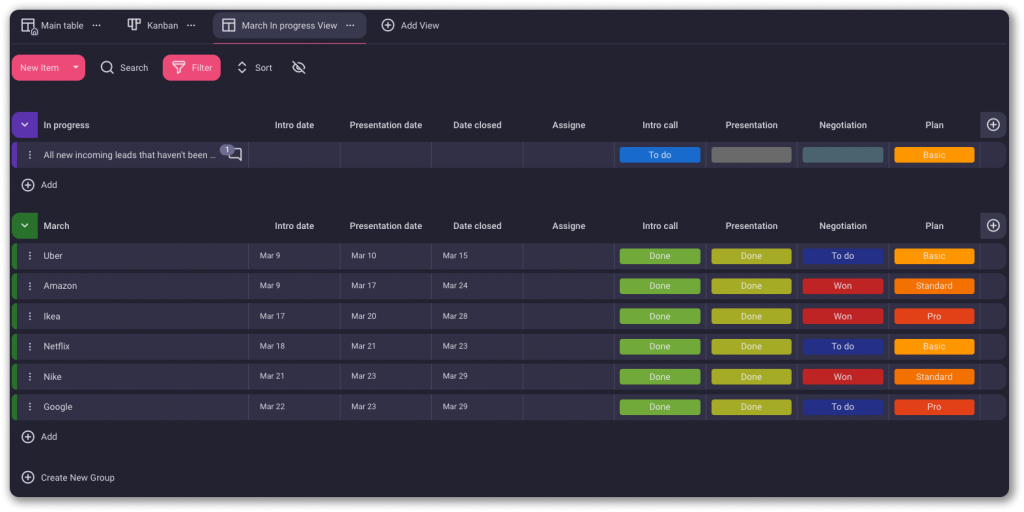Add a column to the In progress group
The image size is (1024, 512).
993,125
